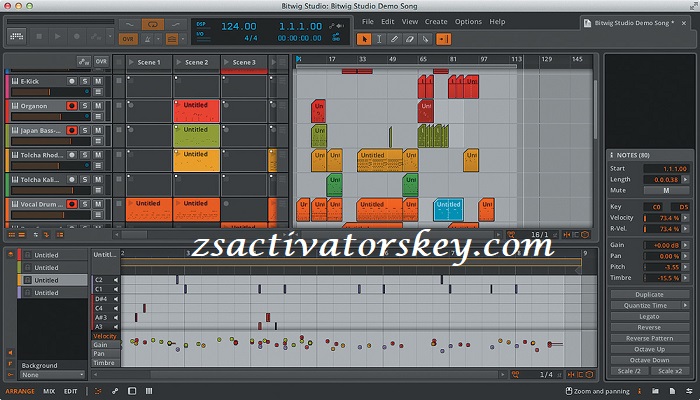Select the Timbre expression lane
The image size is (700, 400).
point(105,363)
